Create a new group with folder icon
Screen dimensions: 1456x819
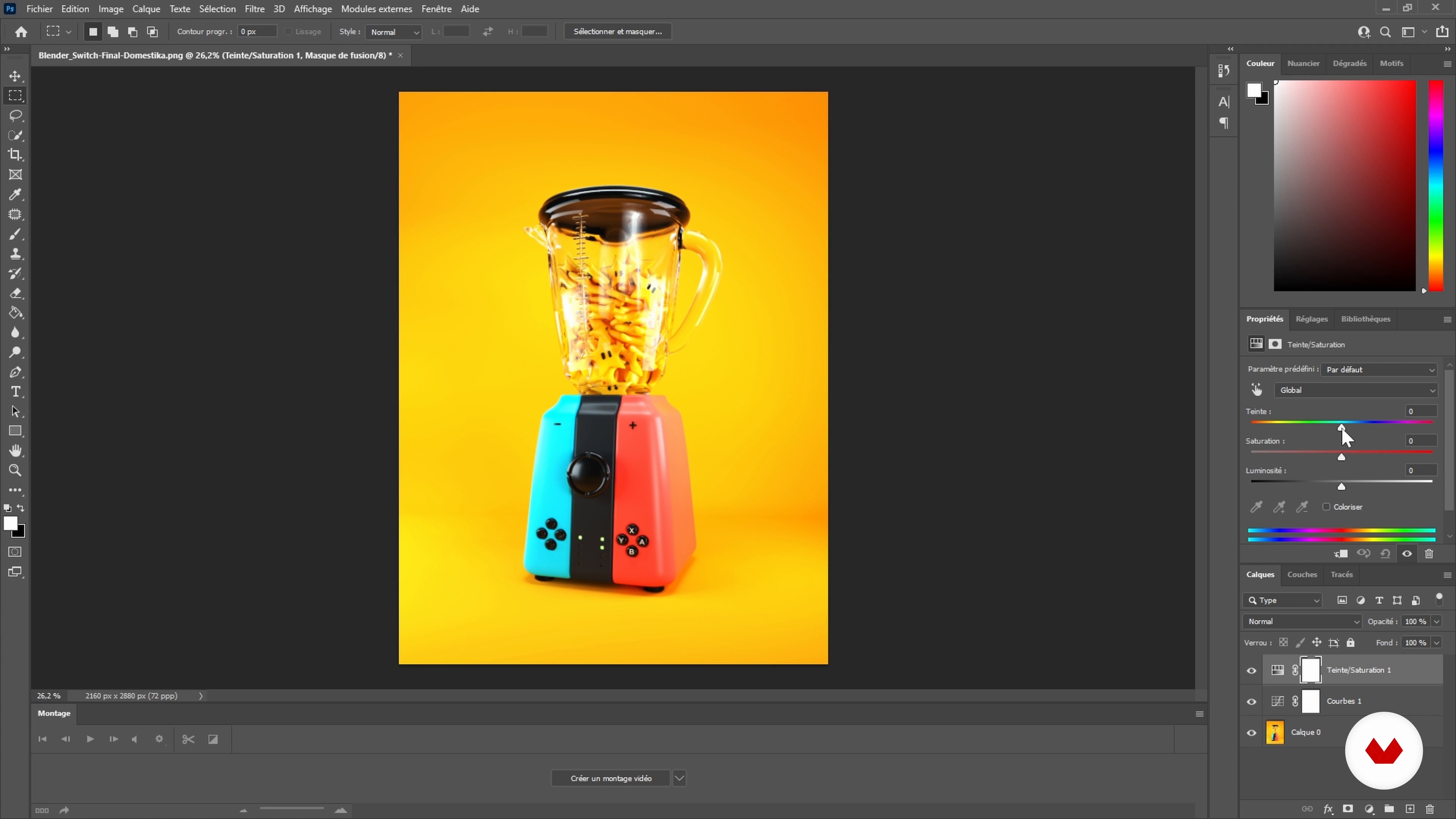[x=1389, y=810]
